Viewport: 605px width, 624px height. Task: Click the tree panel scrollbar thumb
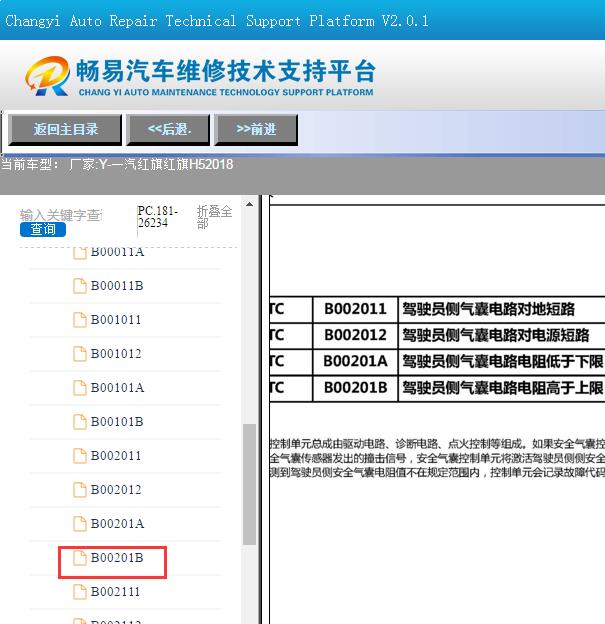(250, 484)
